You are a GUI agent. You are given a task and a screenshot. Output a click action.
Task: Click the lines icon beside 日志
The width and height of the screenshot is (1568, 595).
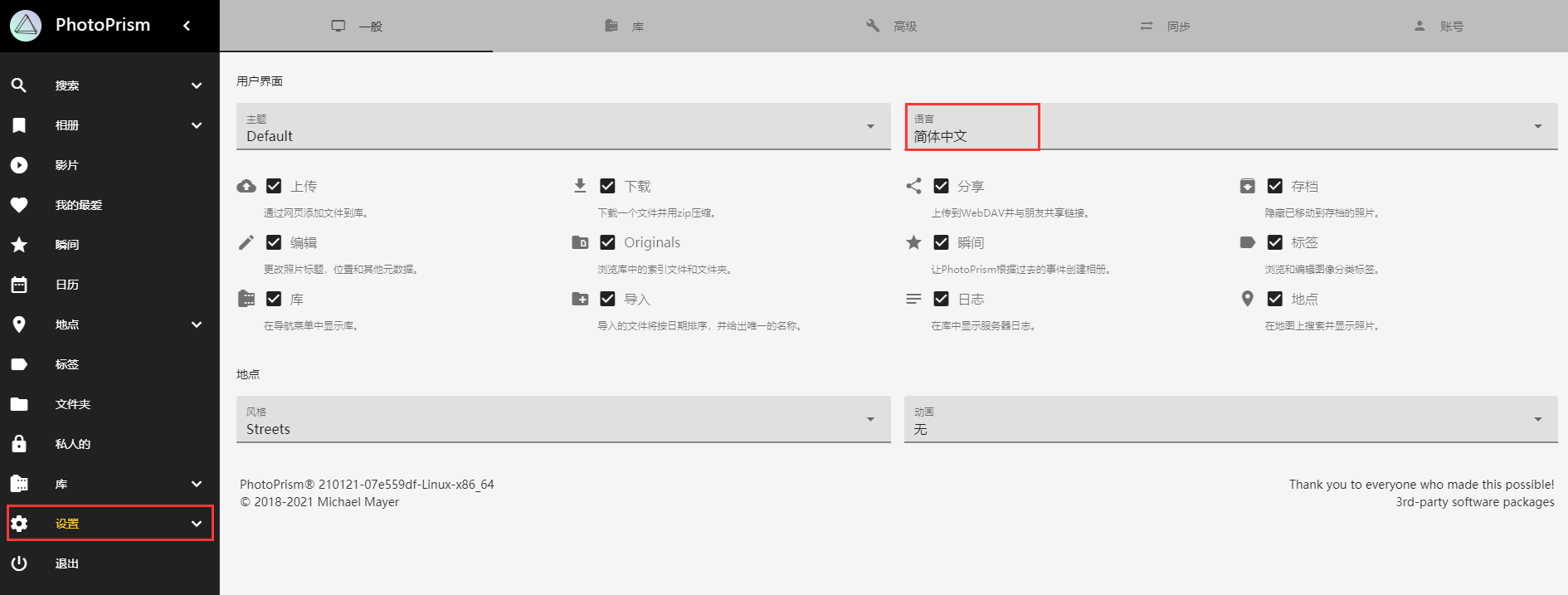tap(913, 299)
